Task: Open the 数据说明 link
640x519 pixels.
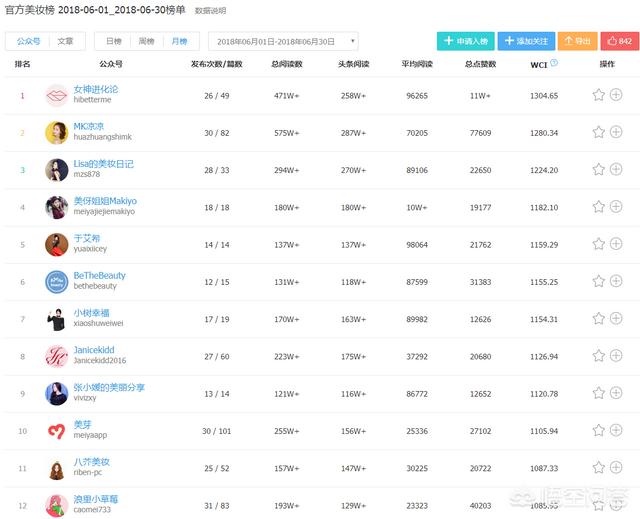Action: [x=210, y=11]
